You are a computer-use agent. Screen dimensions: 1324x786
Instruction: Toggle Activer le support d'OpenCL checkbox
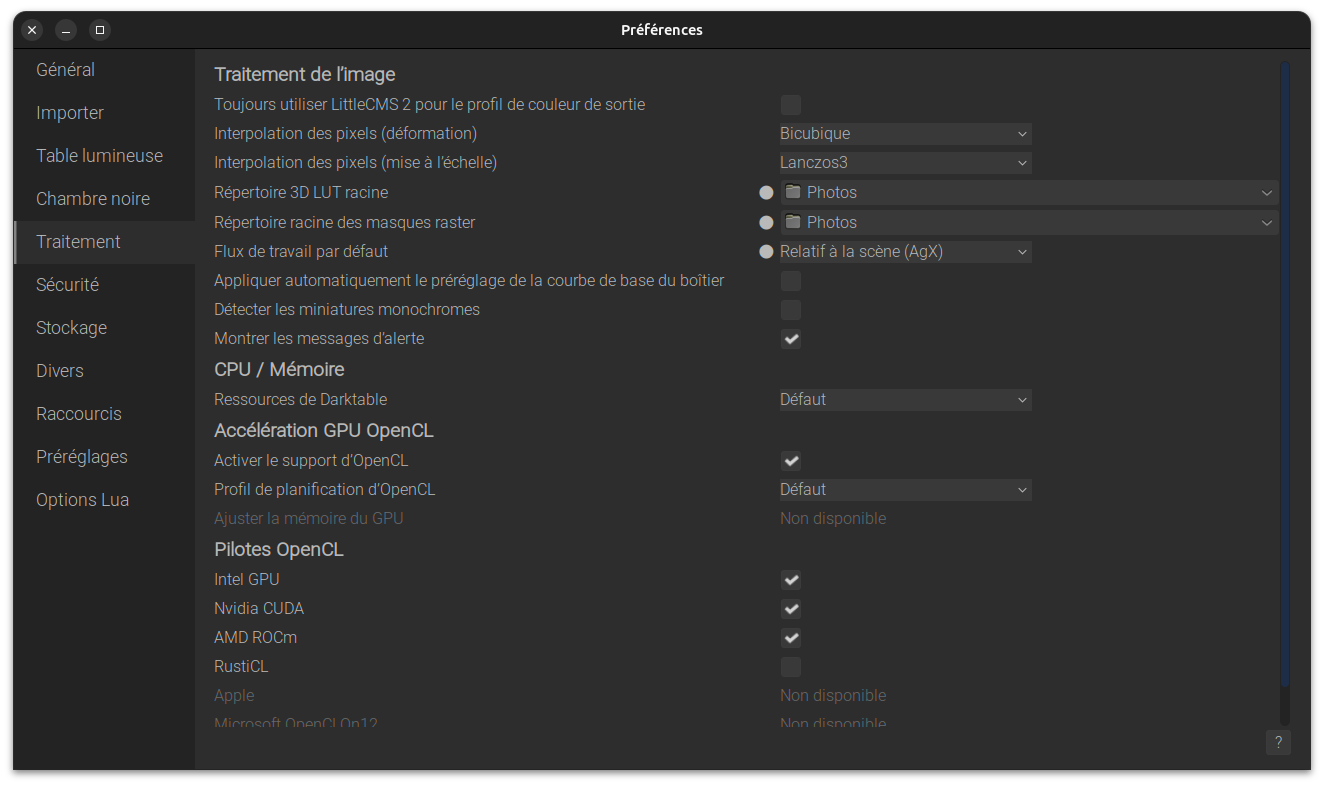click(x=791, y=461)
